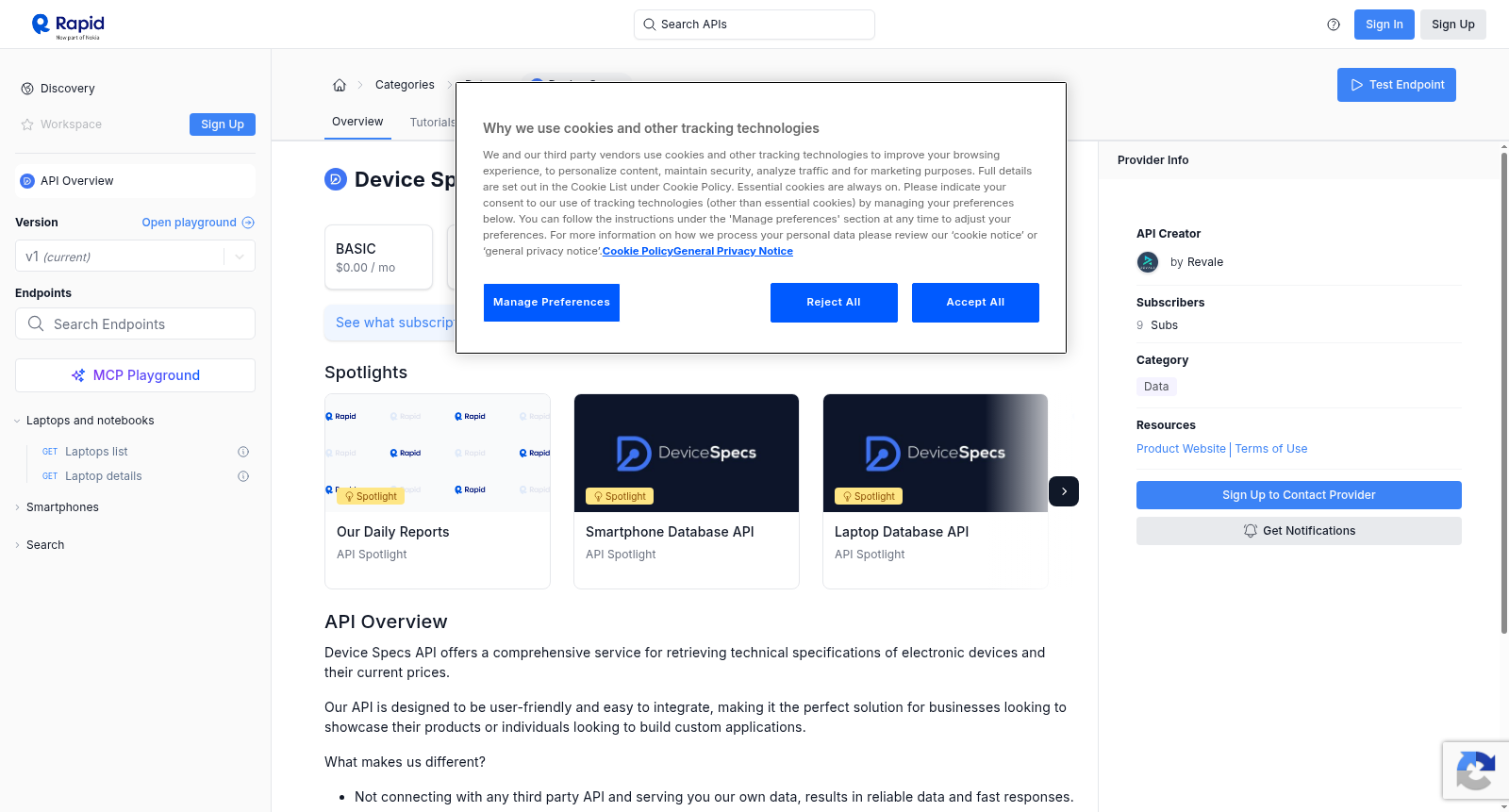1509x812 pixels.
Task: Open the Product Website link
Action: click(x=1181, y=449)
